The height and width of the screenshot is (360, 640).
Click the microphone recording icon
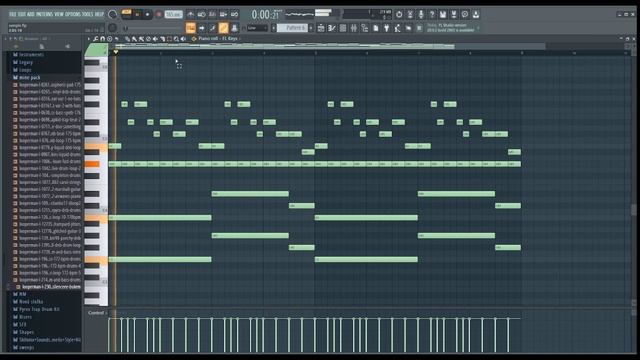(x=421, y=15)
